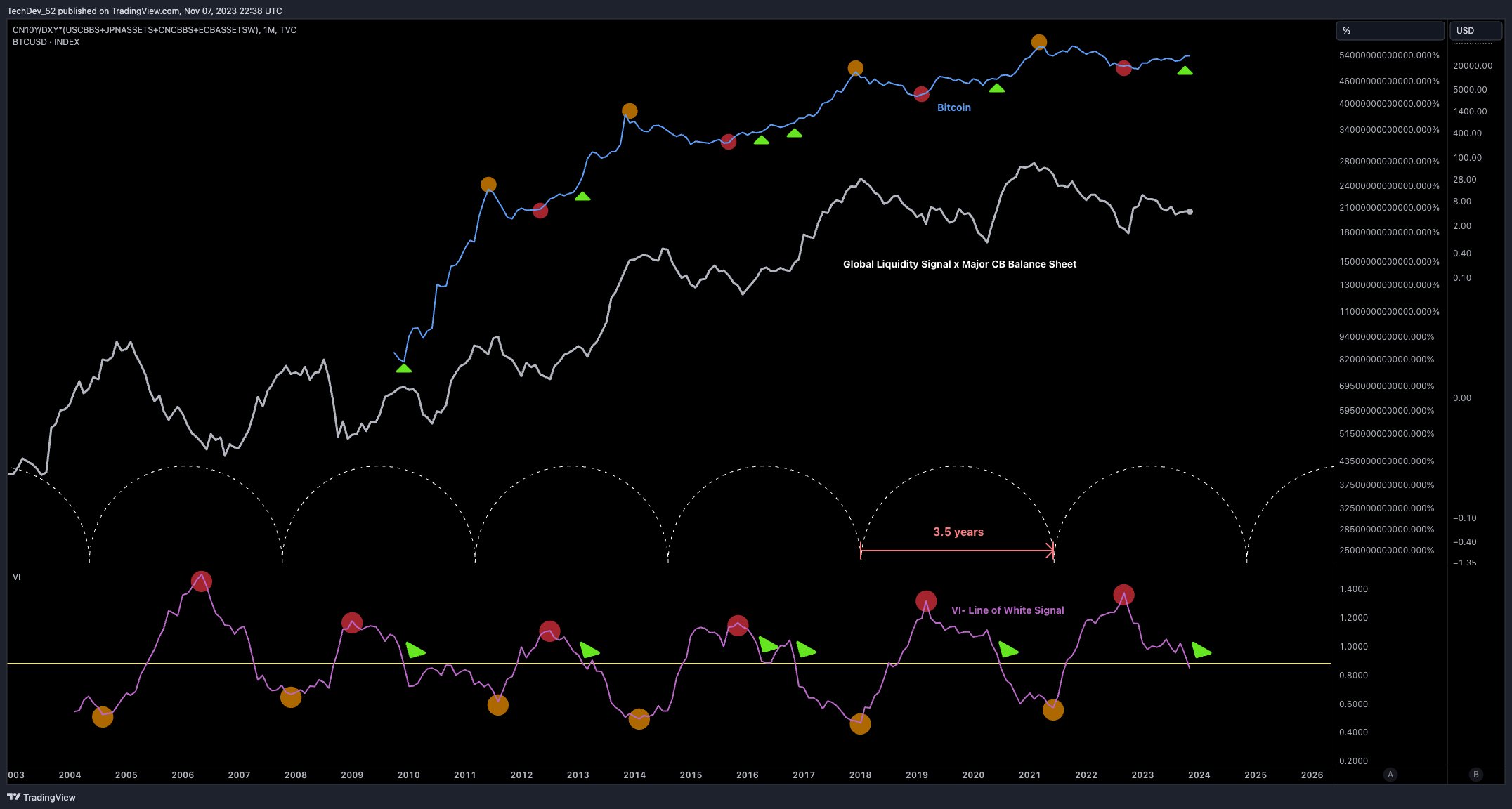Click the VI- Line of White Signal label
The image size is (1512, 809).
pyautogui.click(x=1008, y=610)
